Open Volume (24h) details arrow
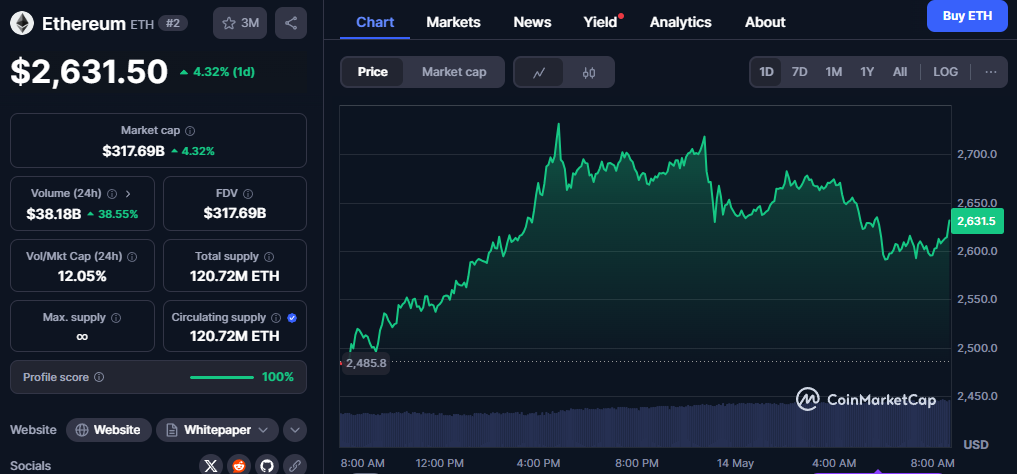The width and height of the screenshot is (1017, 474). 128,193
